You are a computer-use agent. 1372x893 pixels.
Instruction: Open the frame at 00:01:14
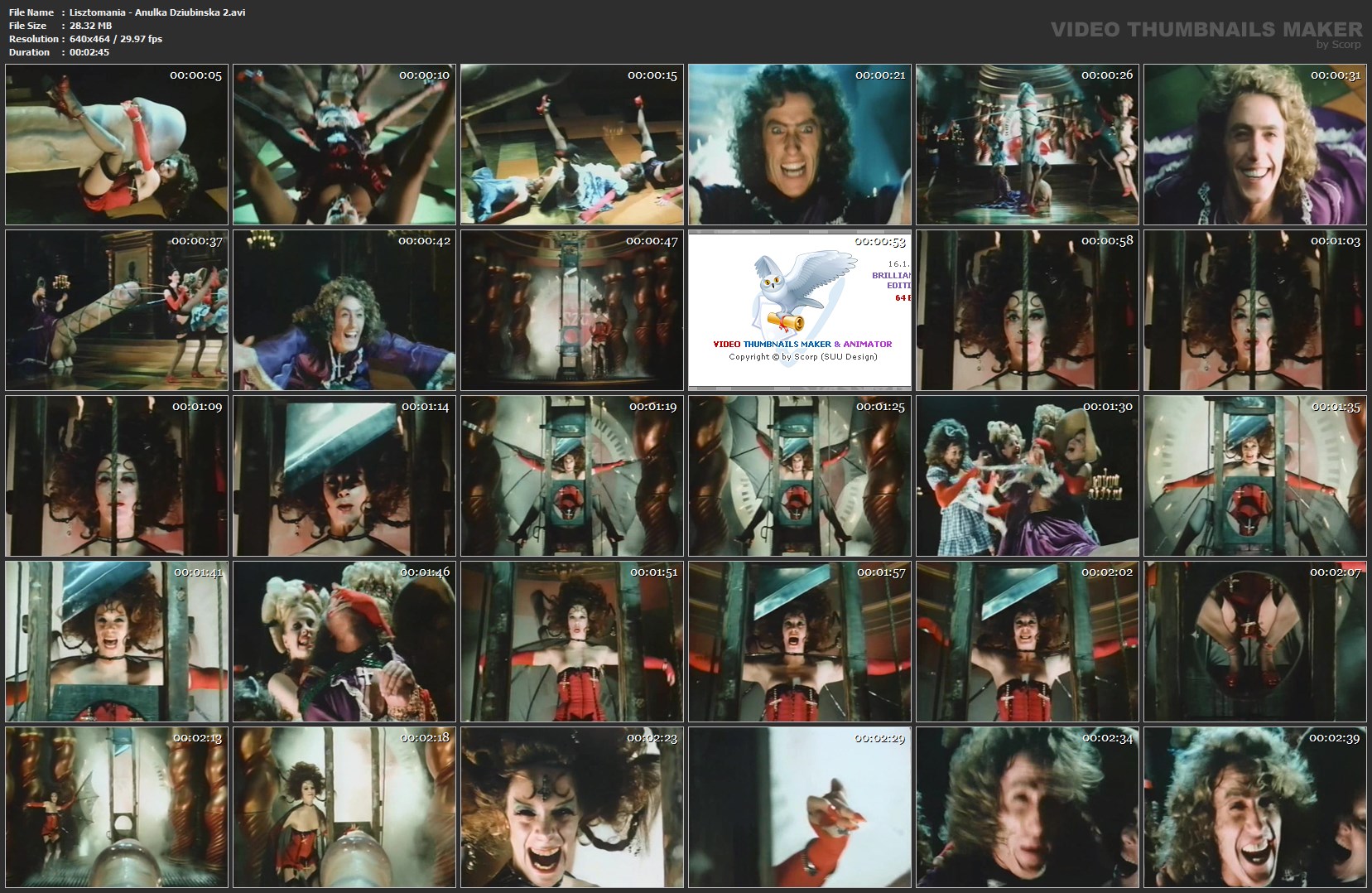(x=344, y=475)
